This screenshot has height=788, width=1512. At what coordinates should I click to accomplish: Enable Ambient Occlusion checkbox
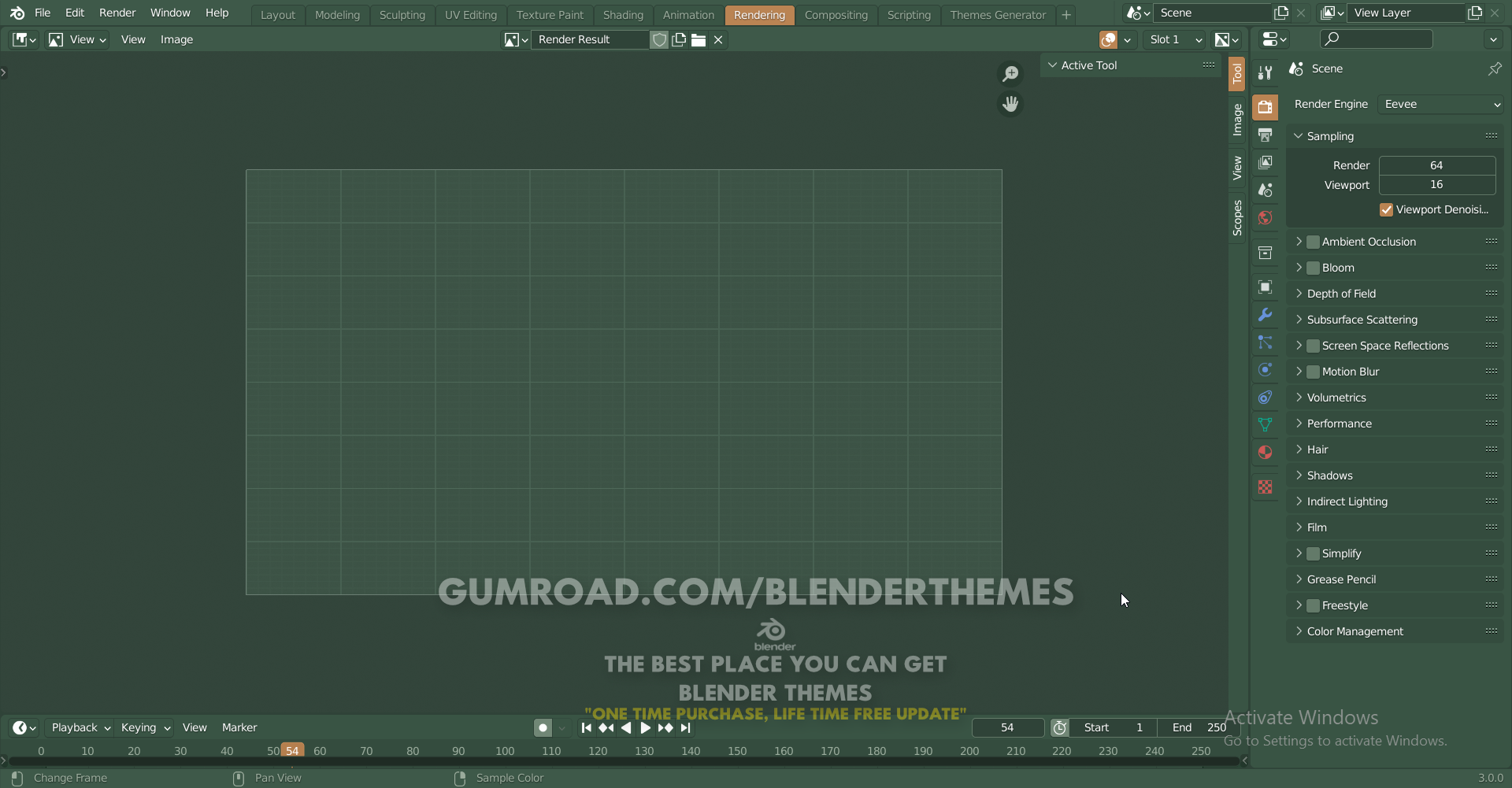point(1313,242)
